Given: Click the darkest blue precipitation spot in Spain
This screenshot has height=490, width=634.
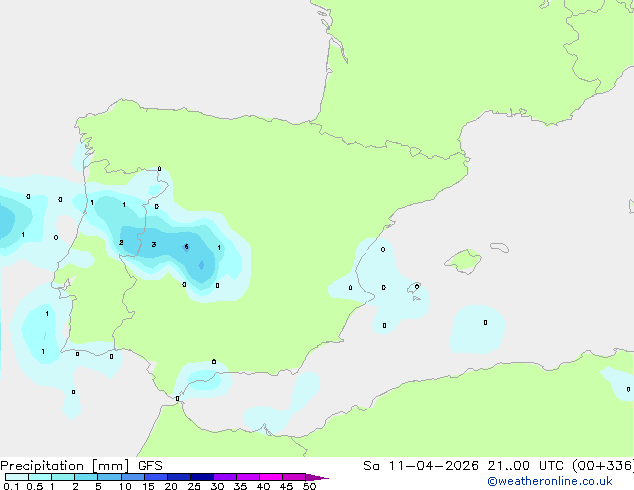Looking at the screenshot, I should [201, 265].
